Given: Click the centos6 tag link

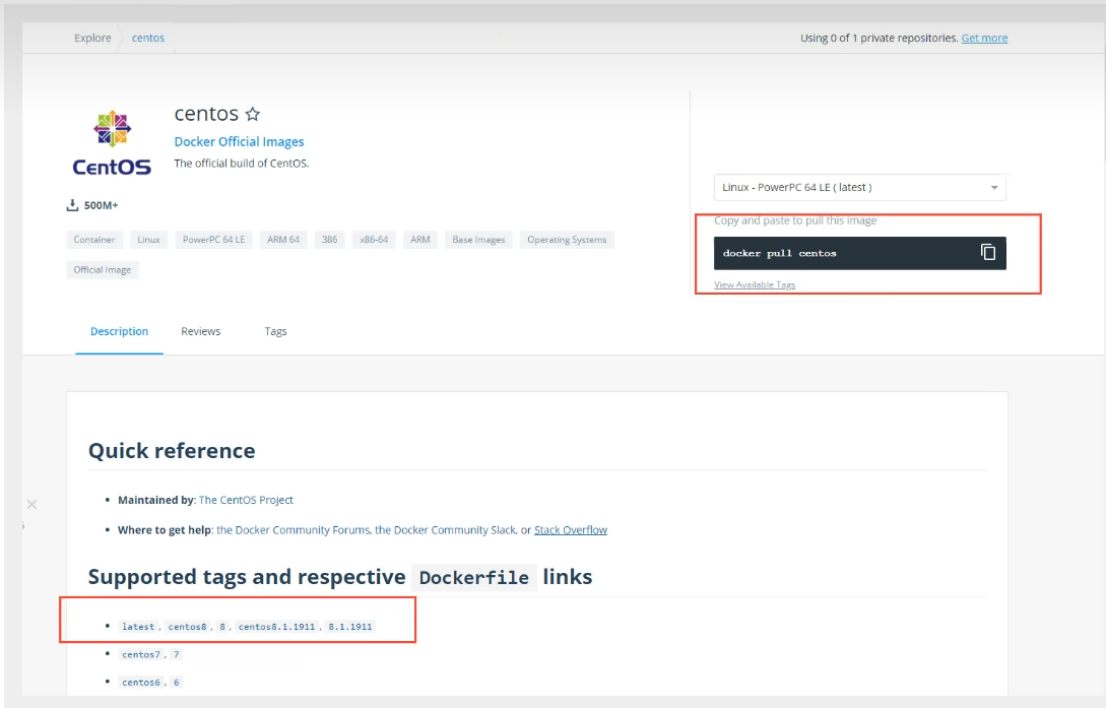Looking at the screenshot, I should pos(141,682).
